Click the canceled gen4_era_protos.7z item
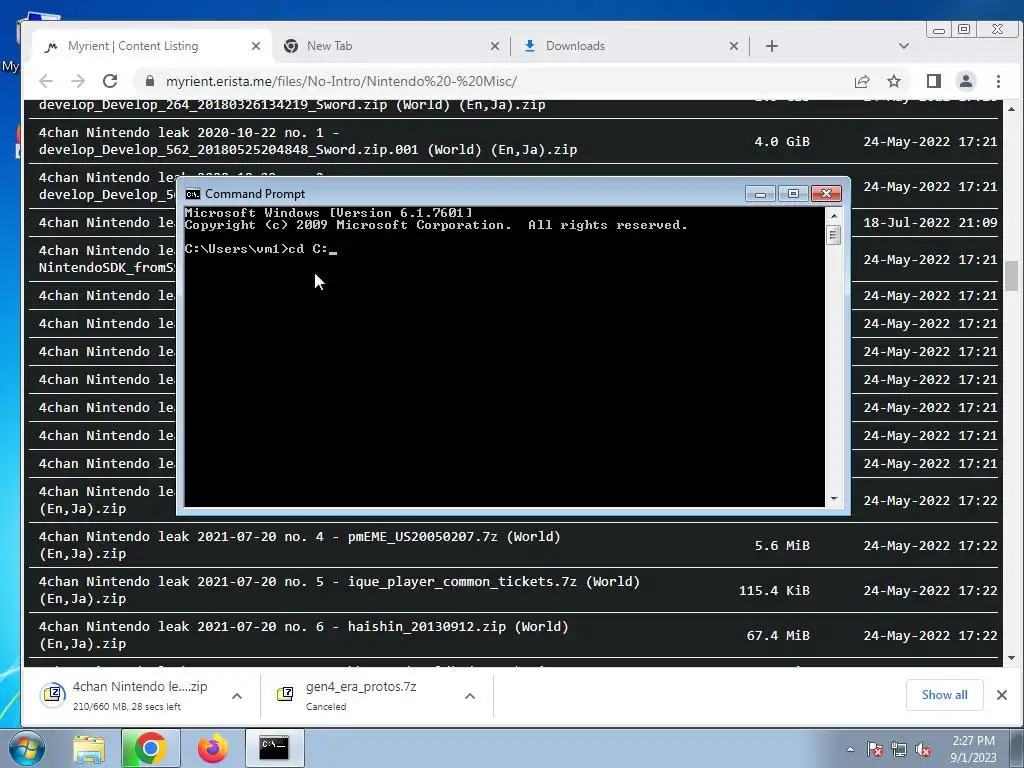Image resolution: width=1024 pixels, height=768 pixels. [x=358, y=695]
